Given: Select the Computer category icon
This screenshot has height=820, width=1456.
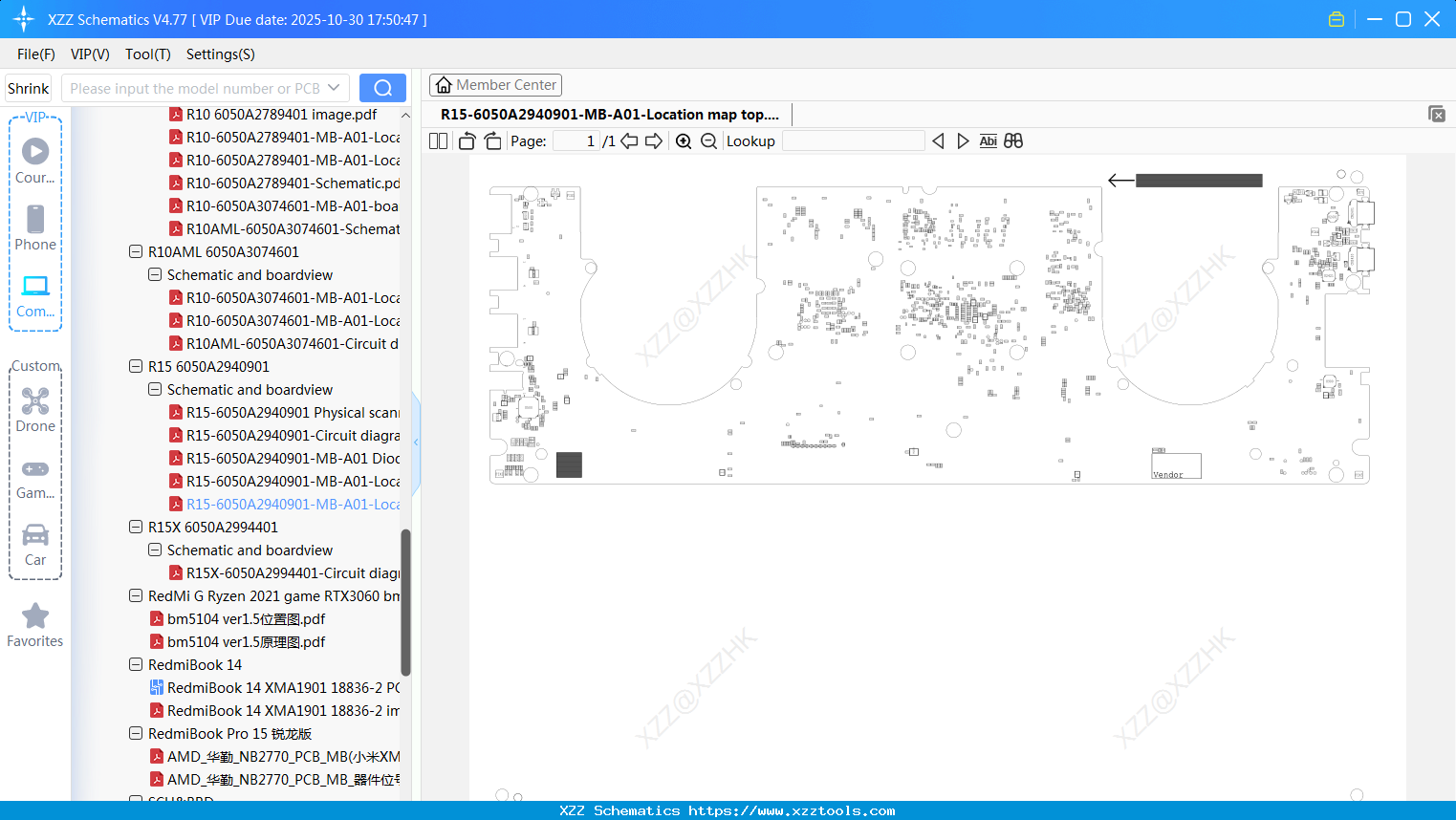Looking at the screenshot, I should 35,285.
